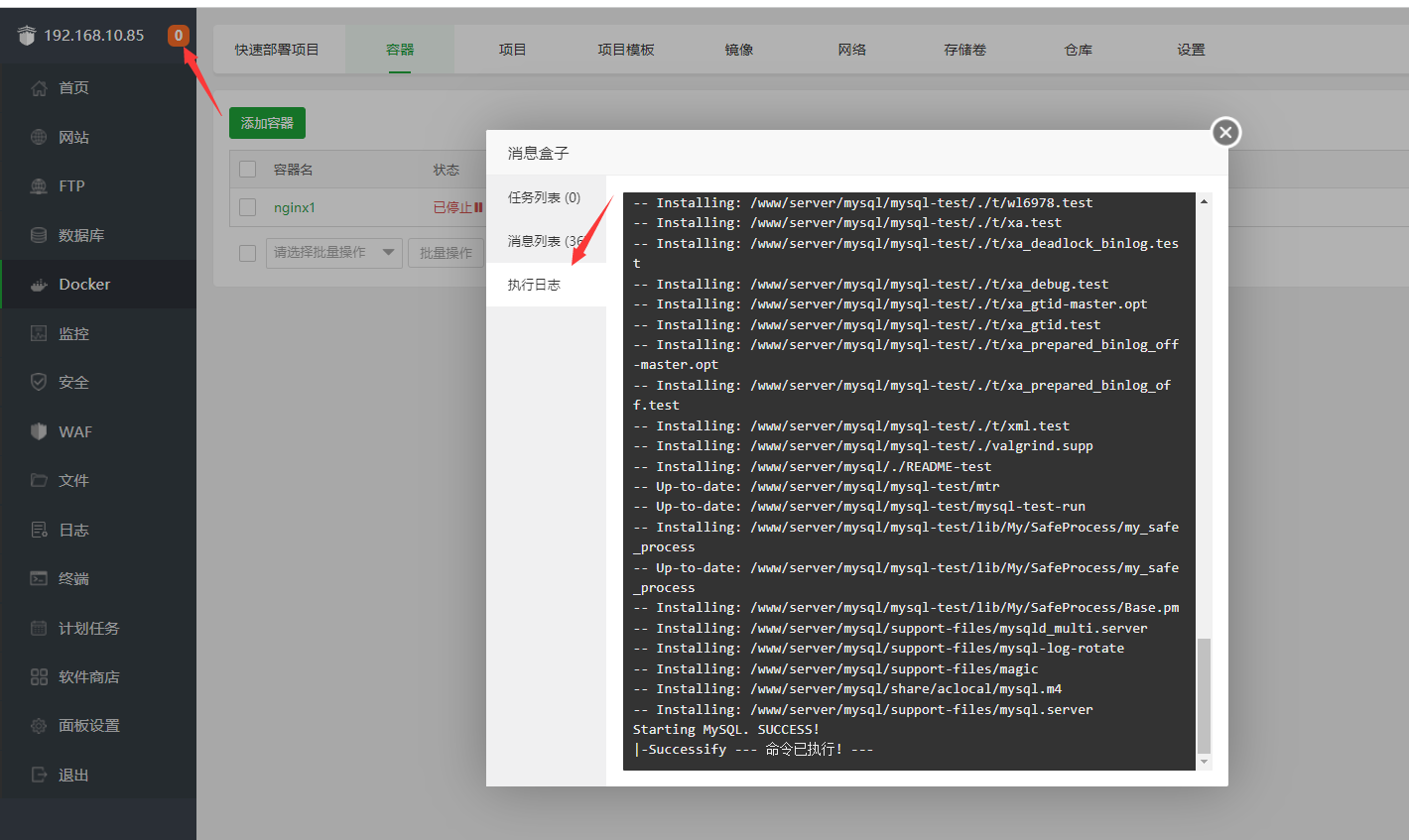The height and width of the screenshot is (840, 1409).
Task: Open the 仓库 tab
Action: pos(1079,50)
